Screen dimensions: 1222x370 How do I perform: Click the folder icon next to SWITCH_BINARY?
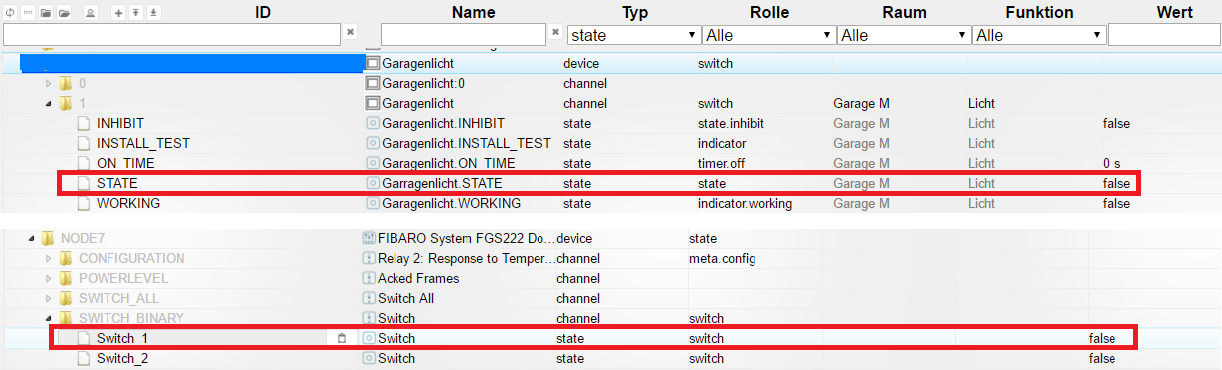click(66, 318)
